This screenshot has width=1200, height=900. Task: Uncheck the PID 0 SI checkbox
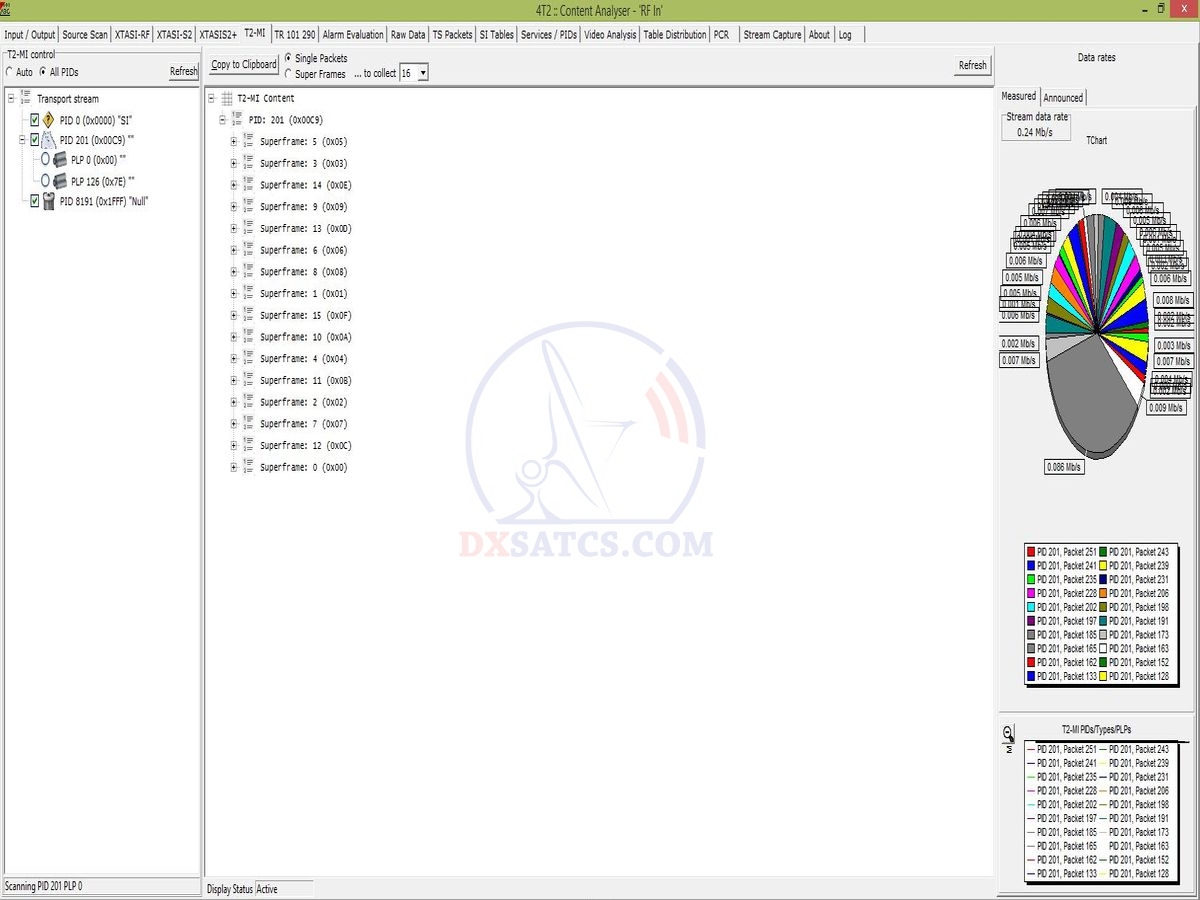tap(34, 120)
